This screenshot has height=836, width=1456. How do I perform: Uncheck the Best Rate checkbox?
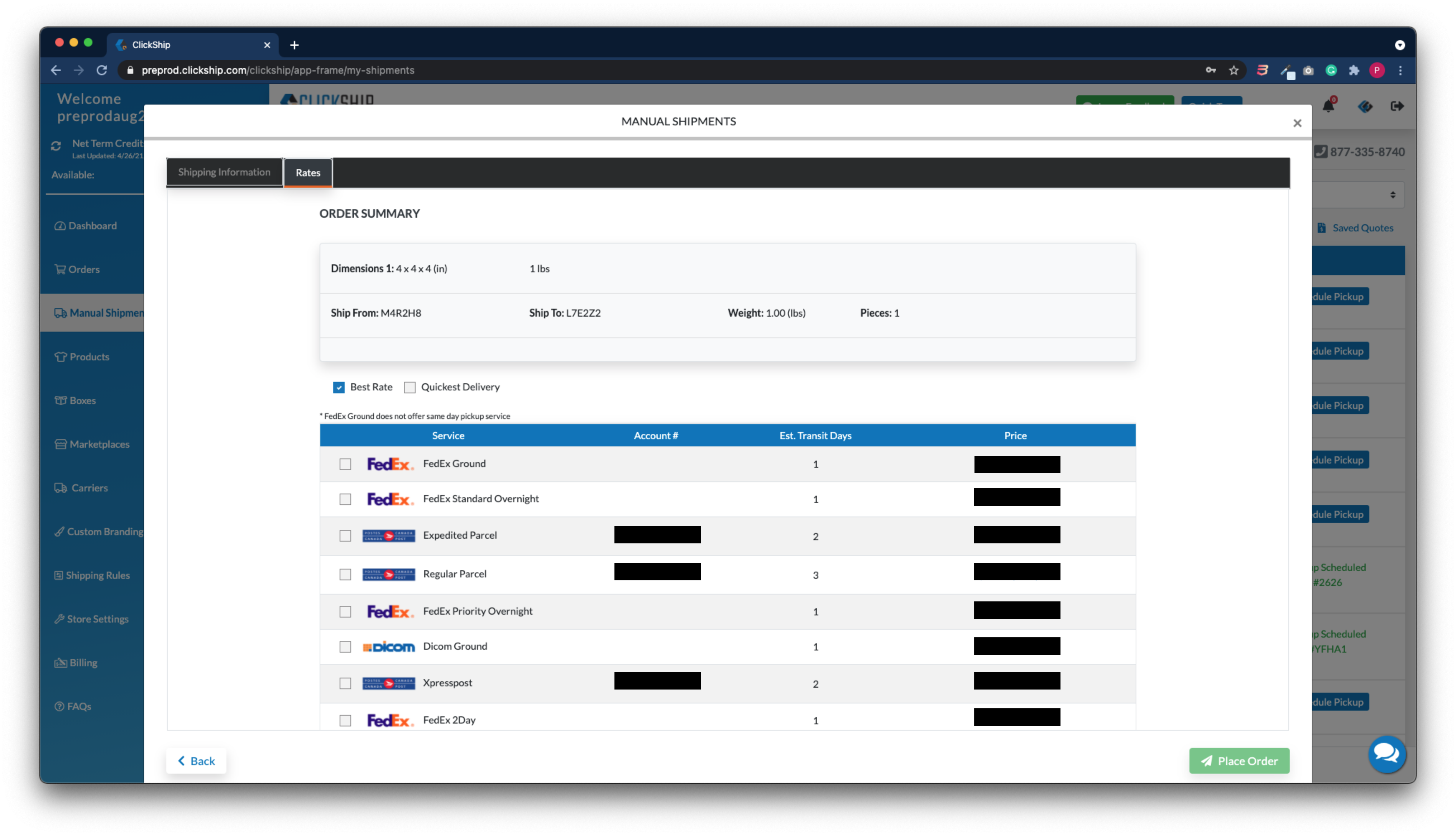(339, 388)
